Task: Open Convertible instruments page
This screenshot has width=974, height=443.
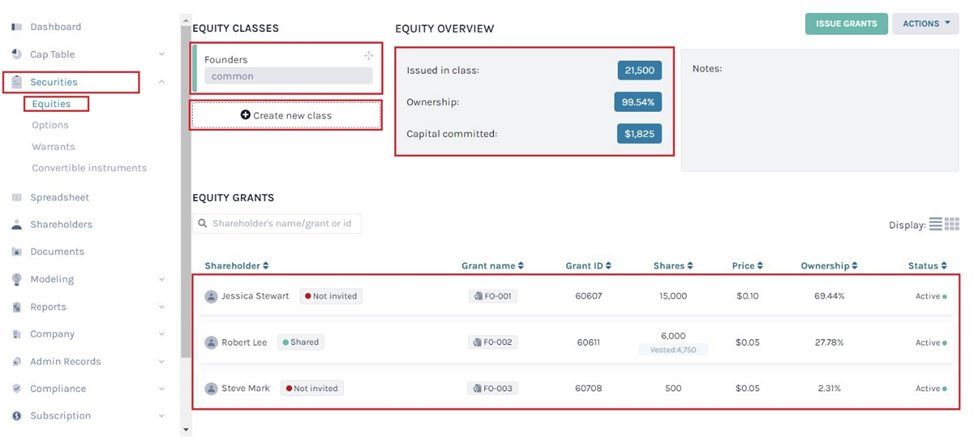Action: tap(89, 168)
